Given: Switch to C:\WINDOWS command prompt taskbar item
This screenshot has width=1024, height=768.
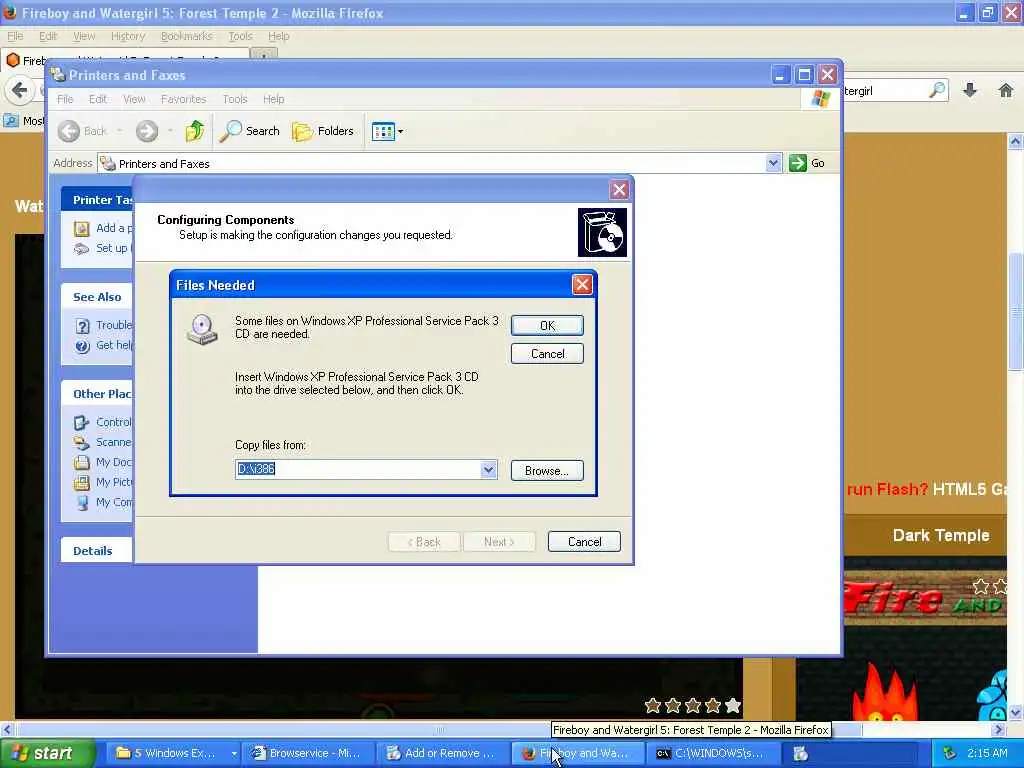Looking at the screenshot, I should pos(712,753).
